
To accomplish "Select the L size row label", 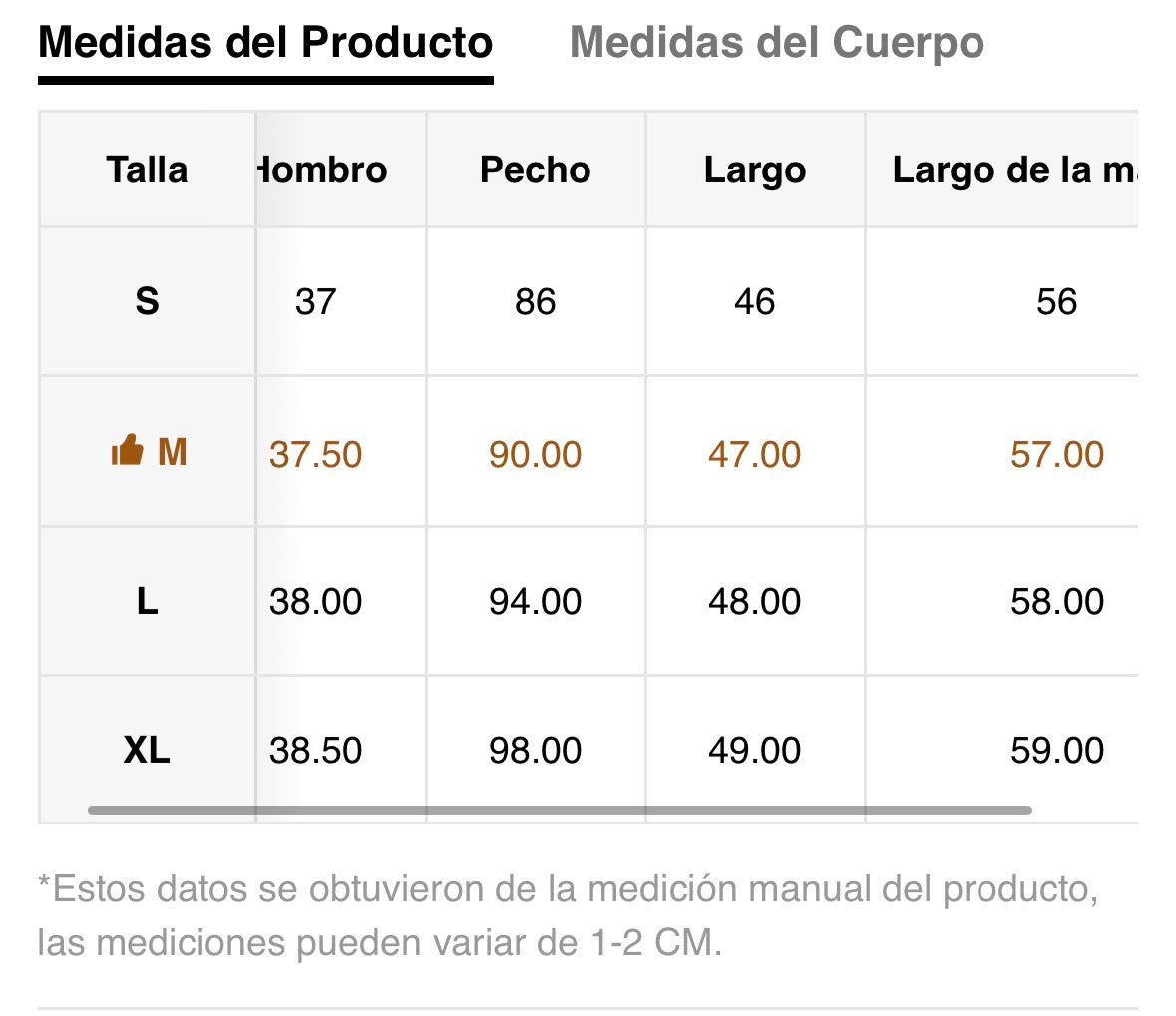I will coord(147,601).
